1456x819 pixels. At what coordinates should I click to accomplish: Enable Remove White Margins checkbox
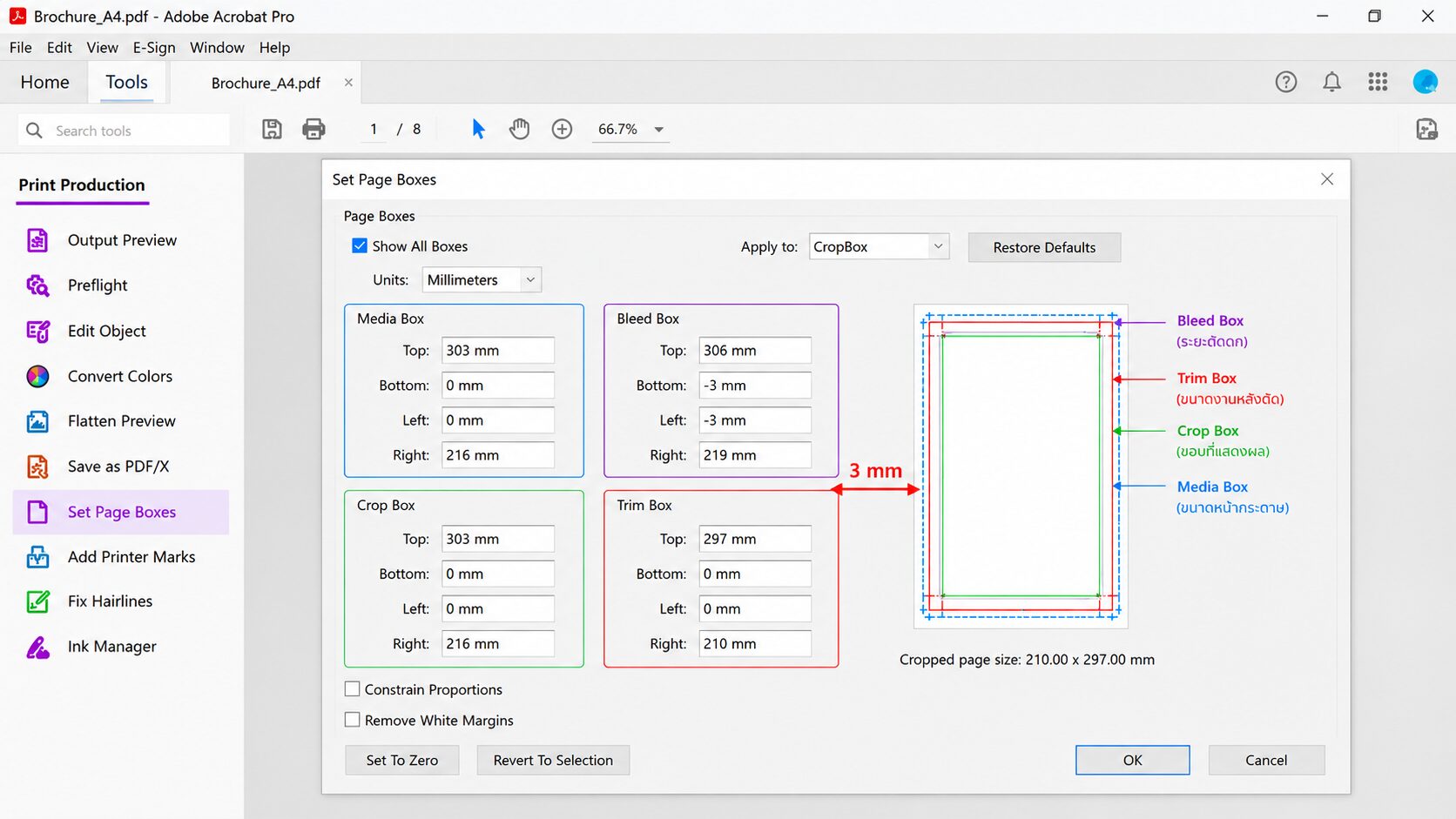tap(353, 720)
